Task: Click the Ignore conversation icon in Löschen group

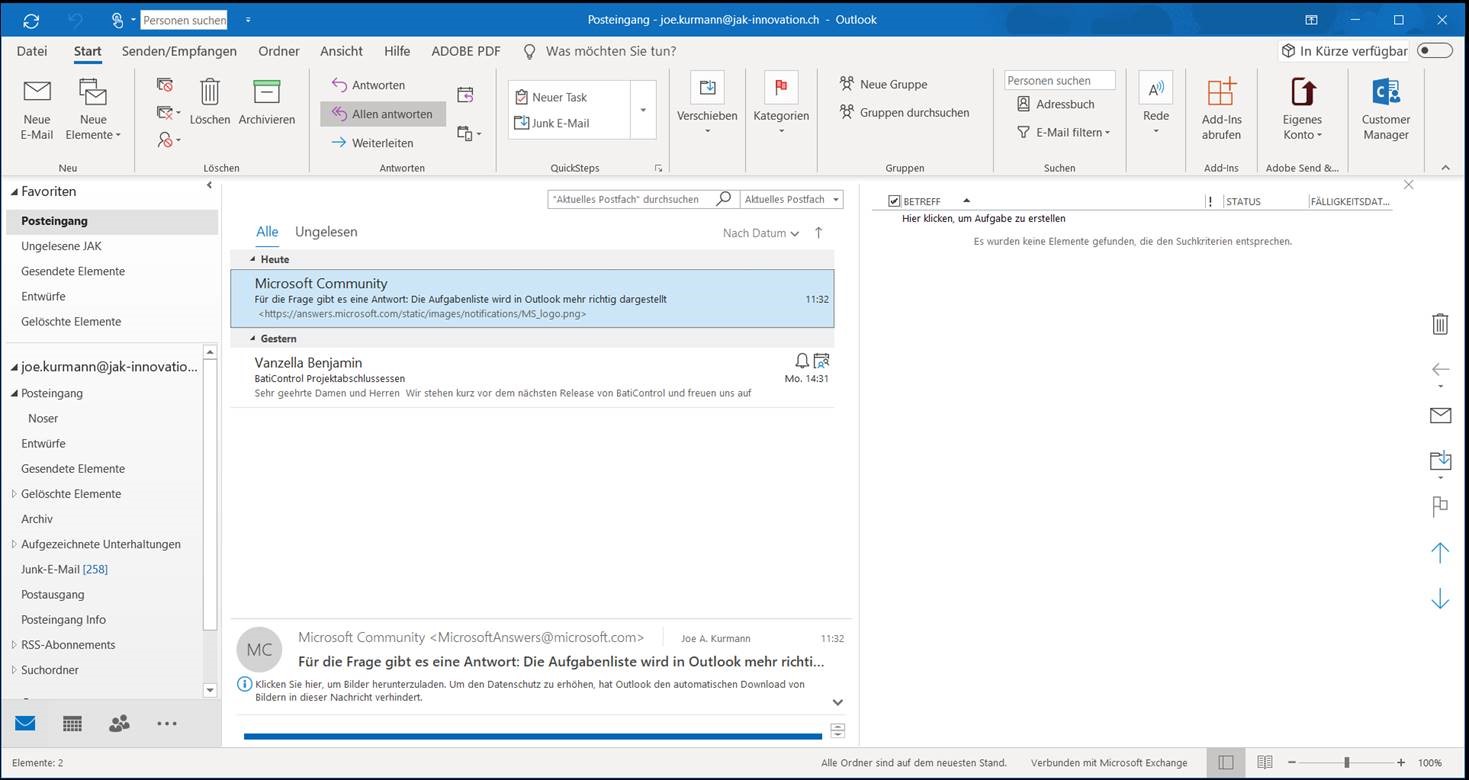Action: click(165, 85)
